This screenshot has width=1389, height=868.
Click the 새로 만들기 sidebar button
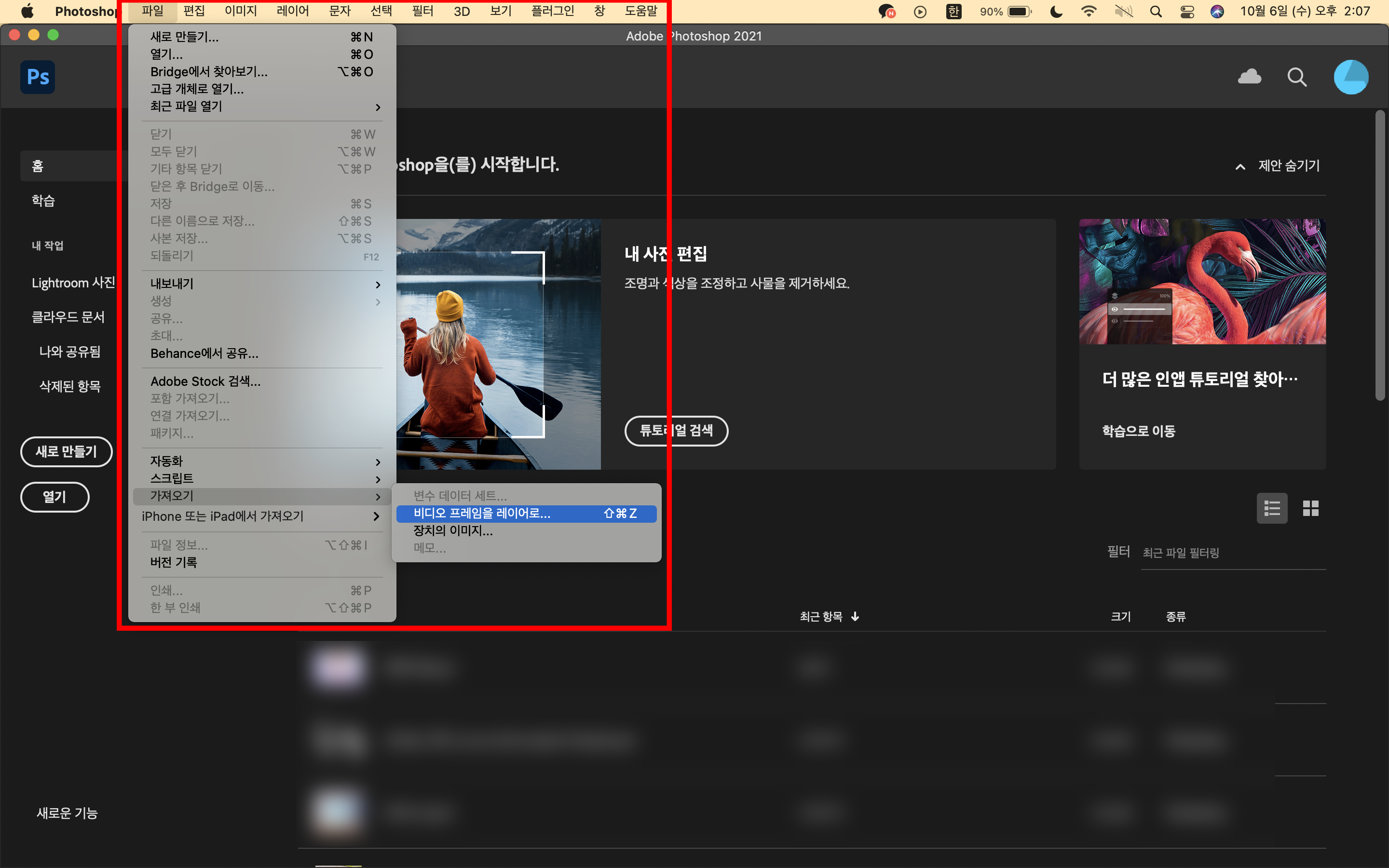pos(66,452)
